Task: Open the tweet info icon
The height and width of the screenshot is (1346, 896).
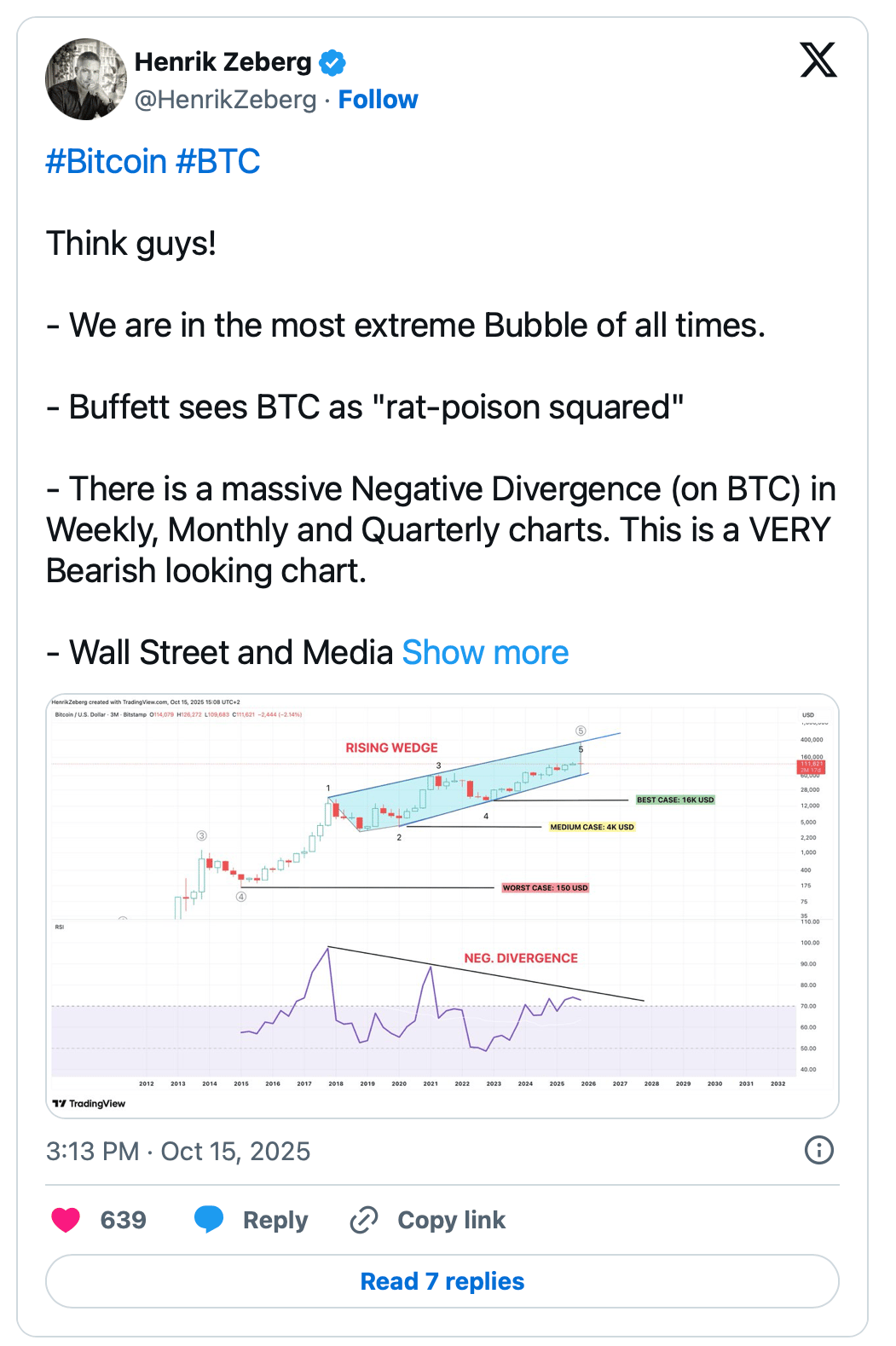Action: click(x=818, y=1150)
